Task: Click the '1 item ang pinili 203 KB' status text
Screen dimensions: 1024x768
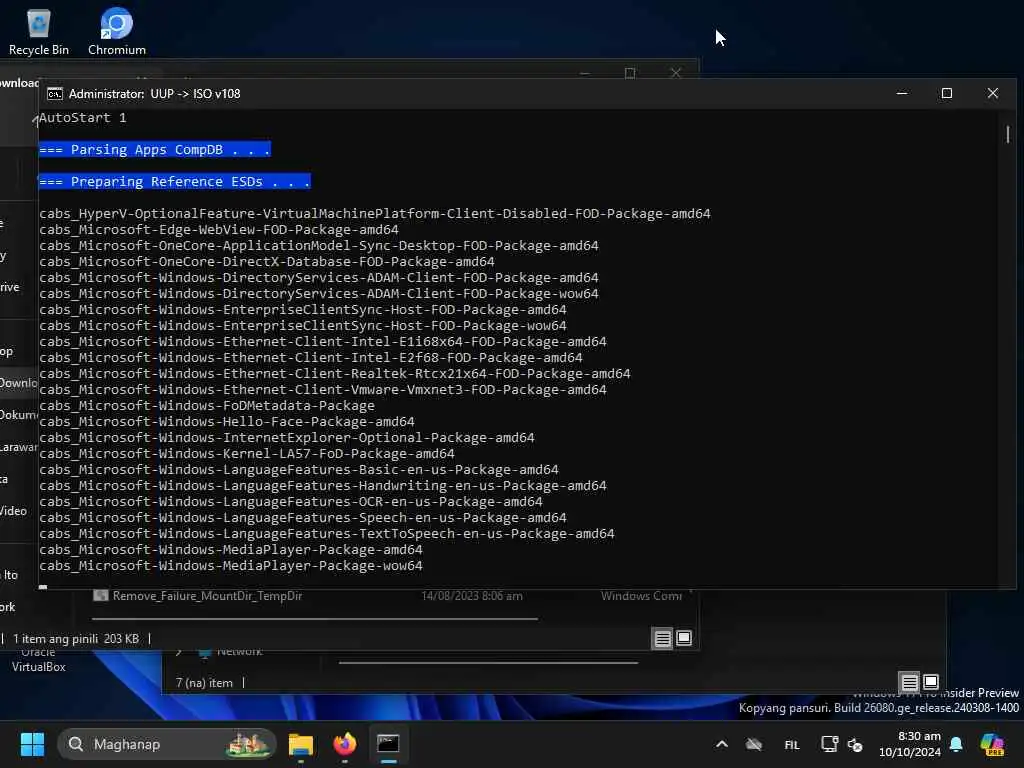Action: [x=76, y=639]
